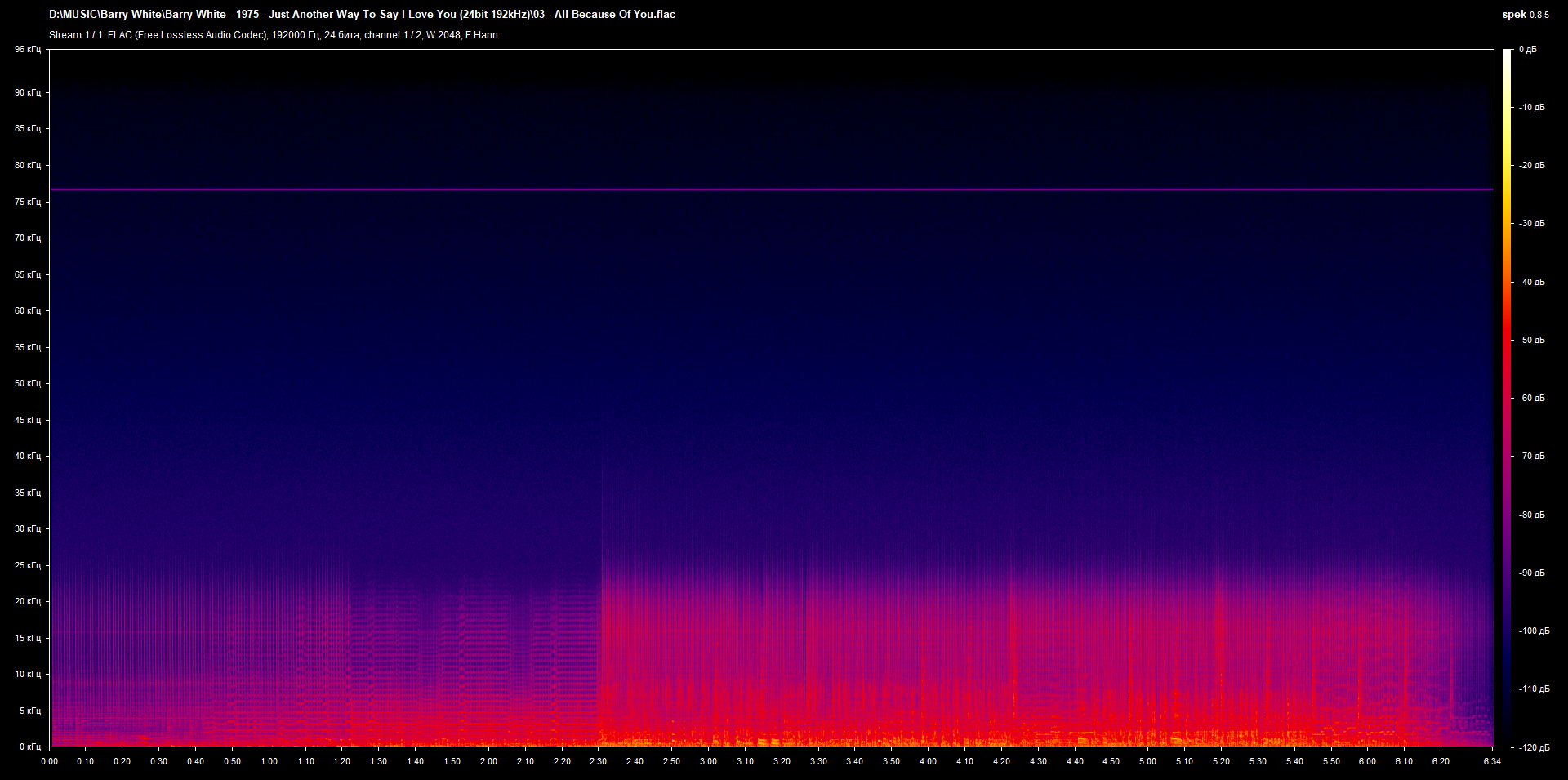The image size is (1568, 780).
Task: Click the dB color gradient bar
Action: click(x=1507, y=398)
